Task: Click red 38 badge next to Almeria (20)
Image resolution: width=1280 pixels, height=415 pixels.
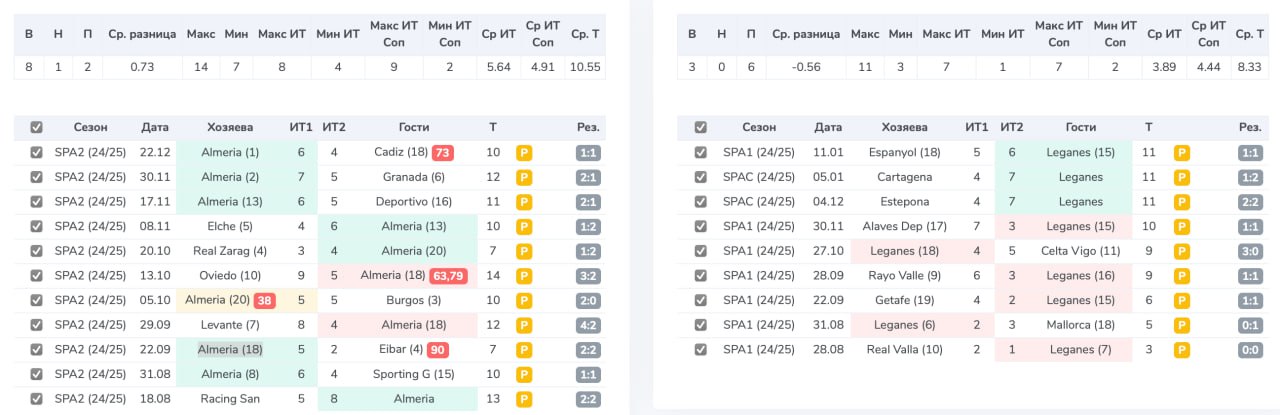Action: 265,300
